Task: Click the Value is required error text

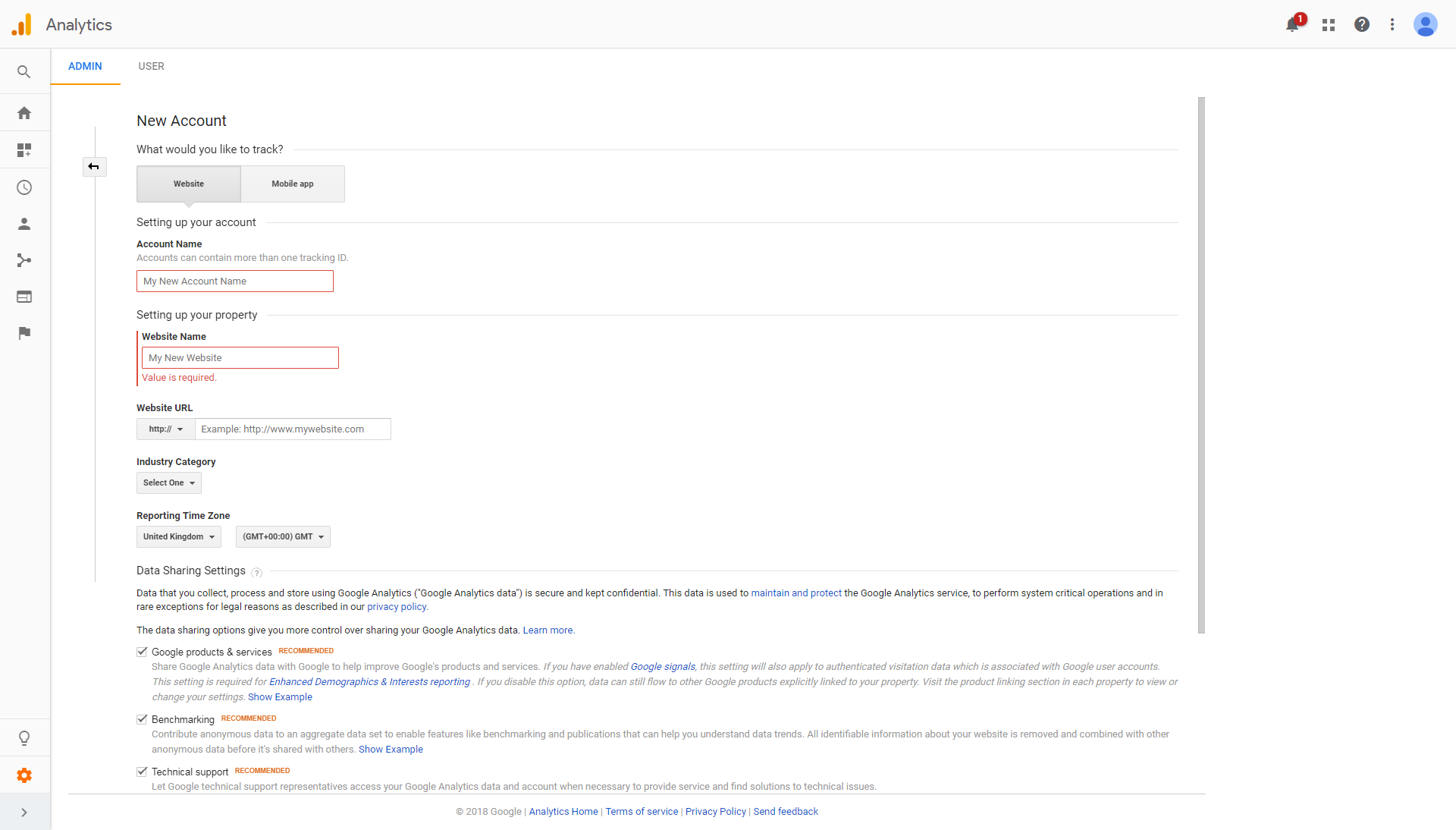Action: tap(179, 378)
